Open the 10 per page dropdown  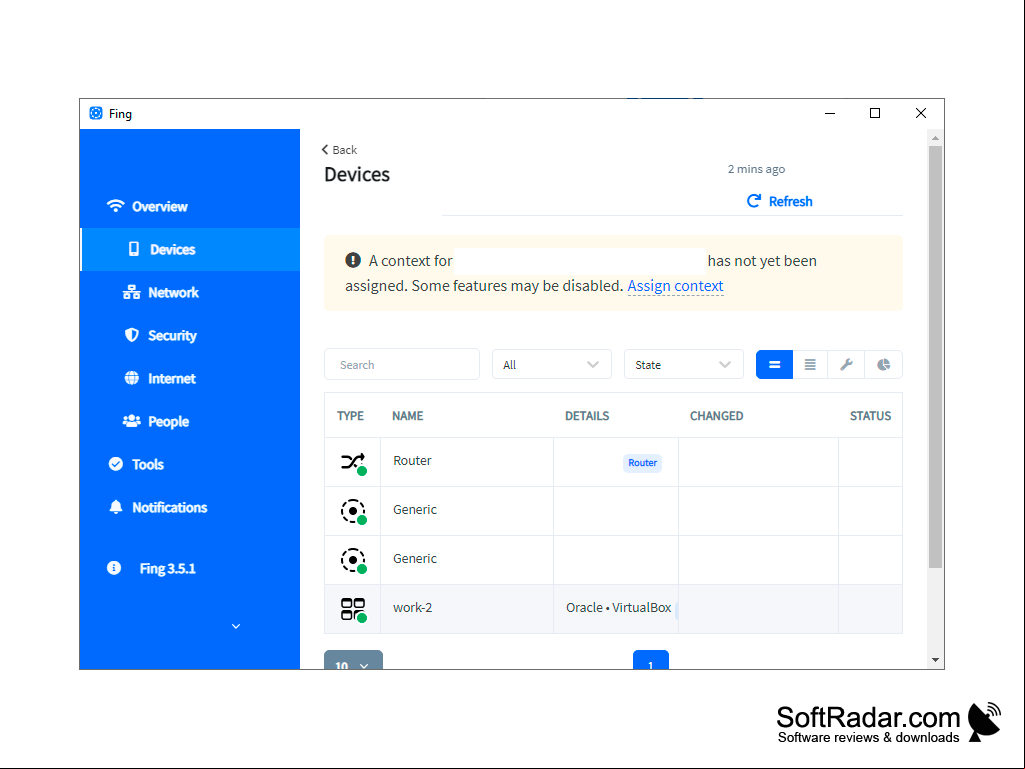coord(353,660)
